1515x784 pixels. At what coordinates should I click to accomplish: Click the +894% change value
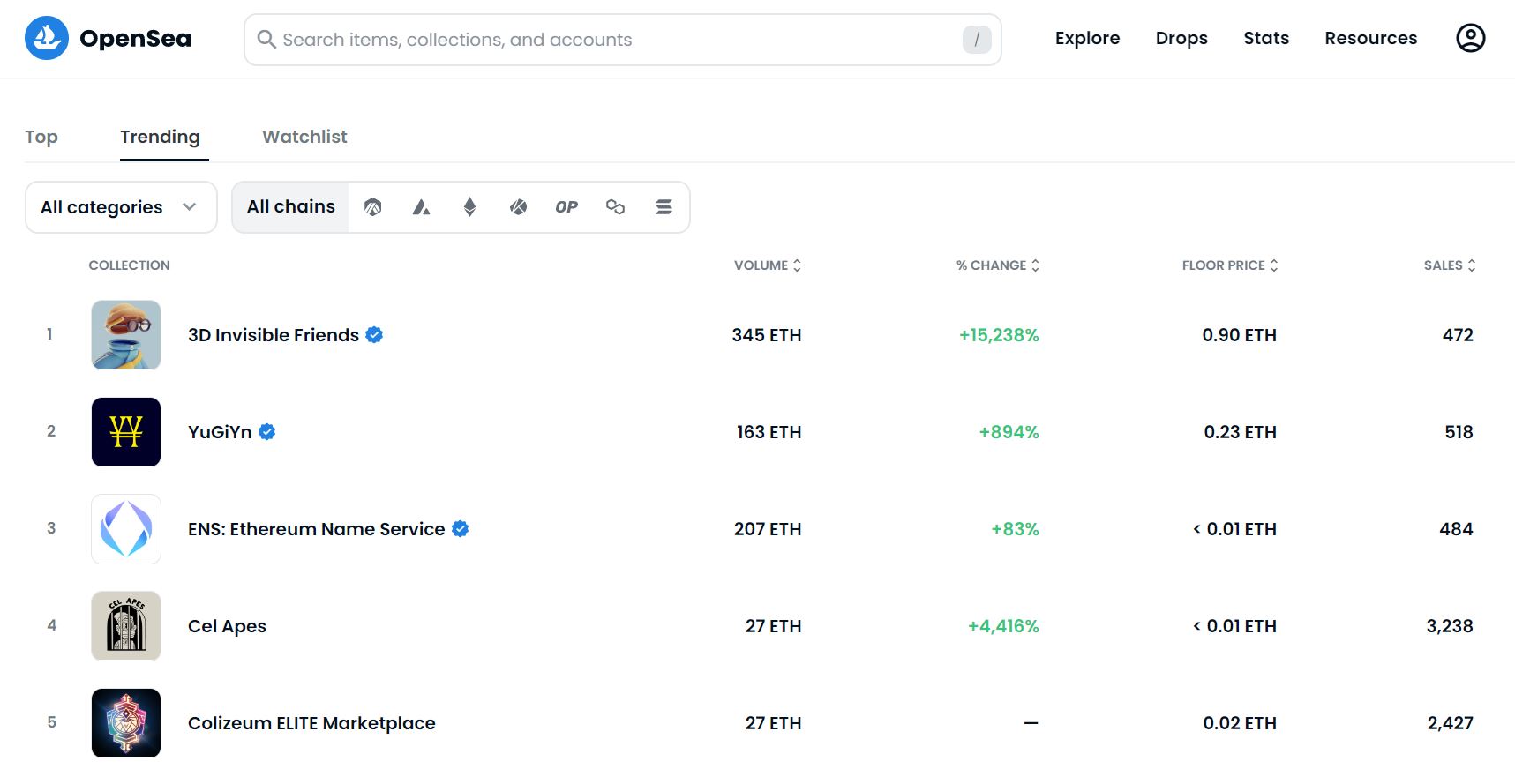(x=1009, y=432)
